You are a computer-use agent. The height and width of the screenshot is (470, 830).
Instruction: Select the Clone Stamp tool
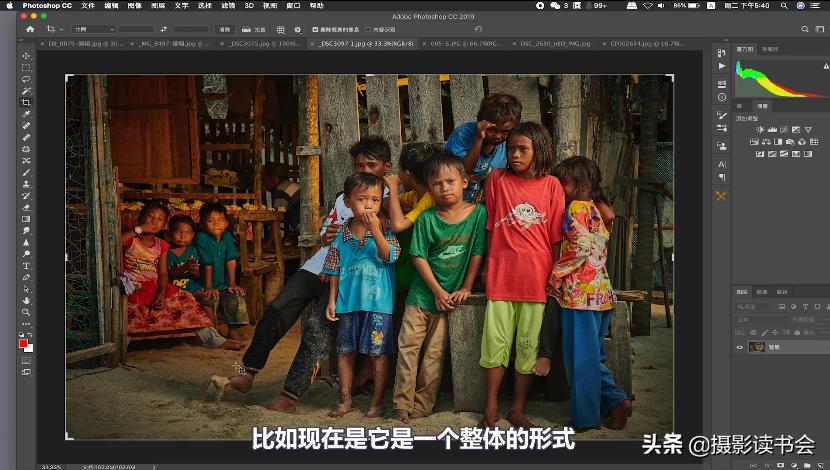coord(26,184)
